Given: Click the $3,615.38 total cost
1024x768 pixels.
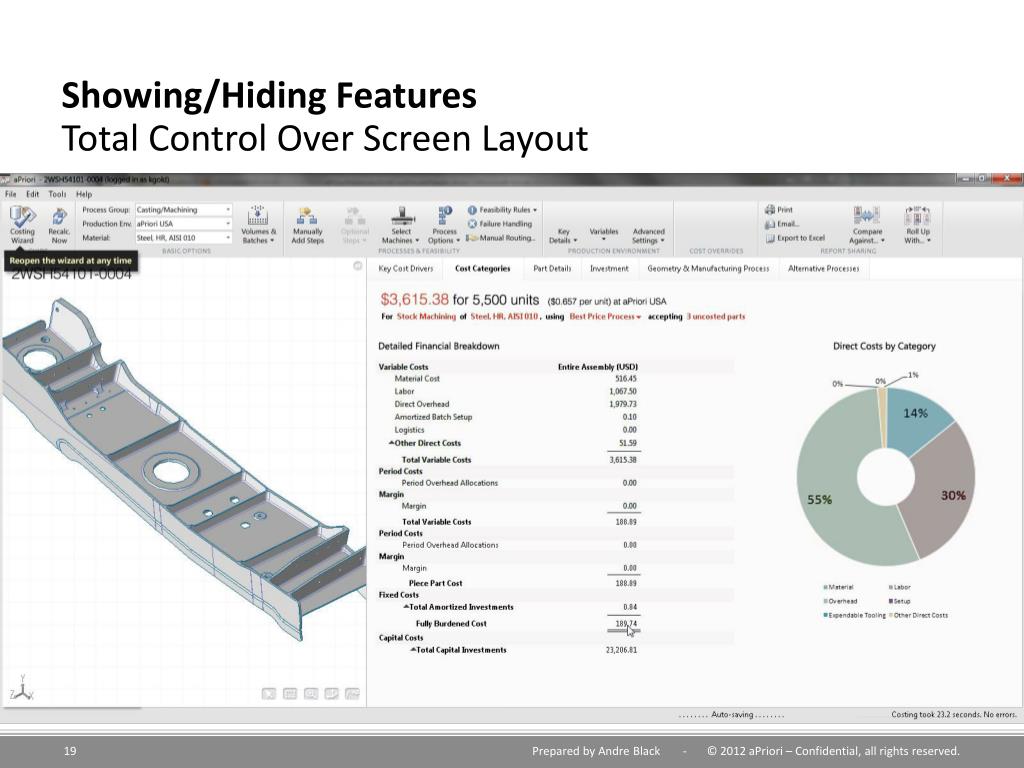Looking at the screenshot, I should tap(414, 300).
